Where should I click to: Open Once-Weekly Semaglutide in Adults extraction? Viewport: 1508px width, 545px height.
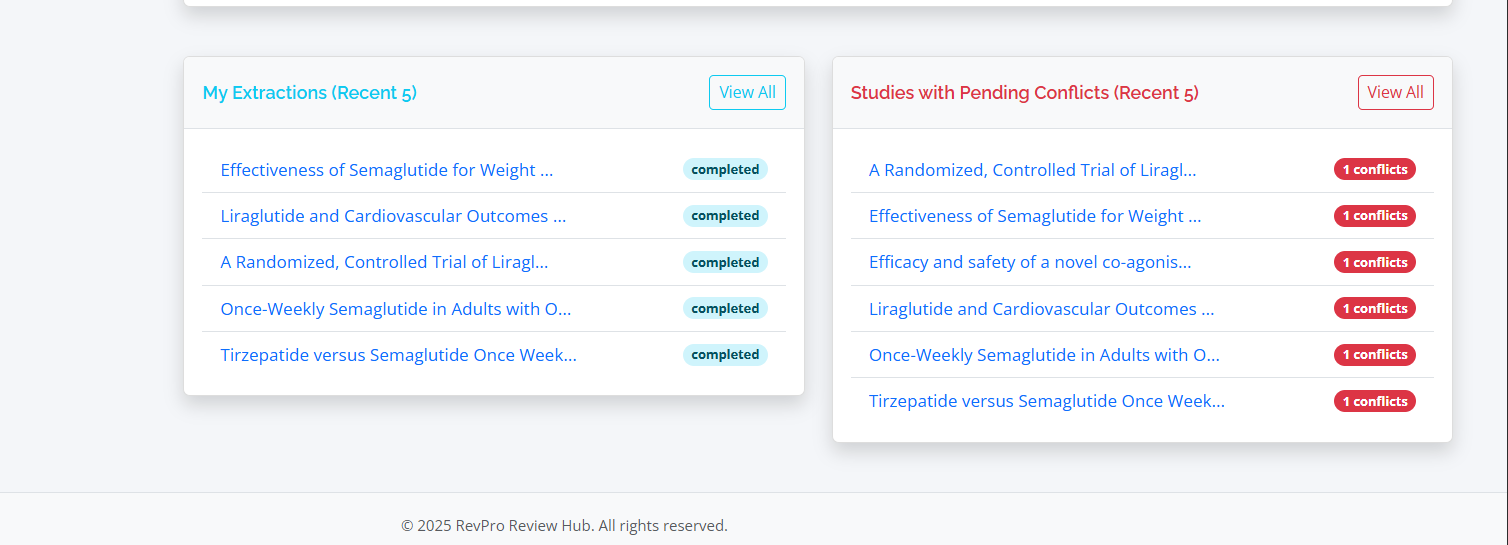[396, 309]
